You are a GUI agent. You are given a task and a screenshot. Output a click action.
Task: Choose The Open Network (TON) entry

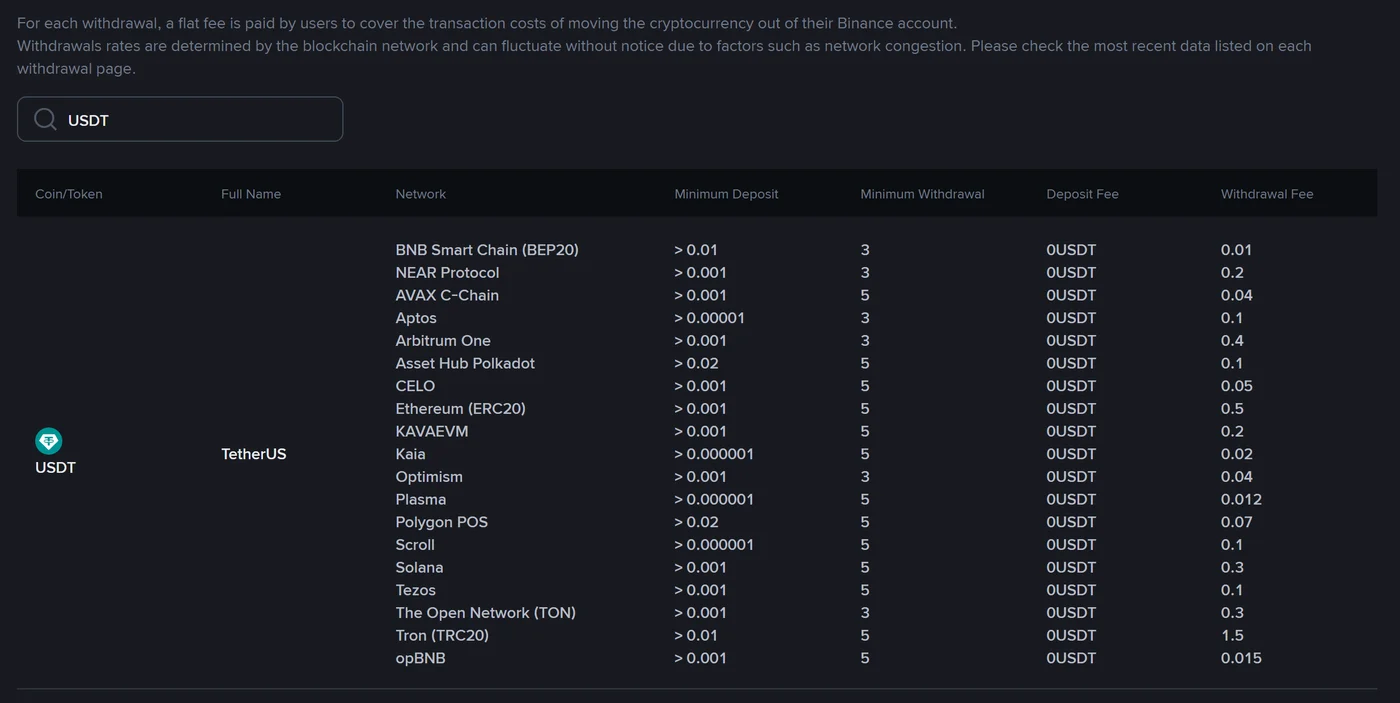(x=486, y=613)
